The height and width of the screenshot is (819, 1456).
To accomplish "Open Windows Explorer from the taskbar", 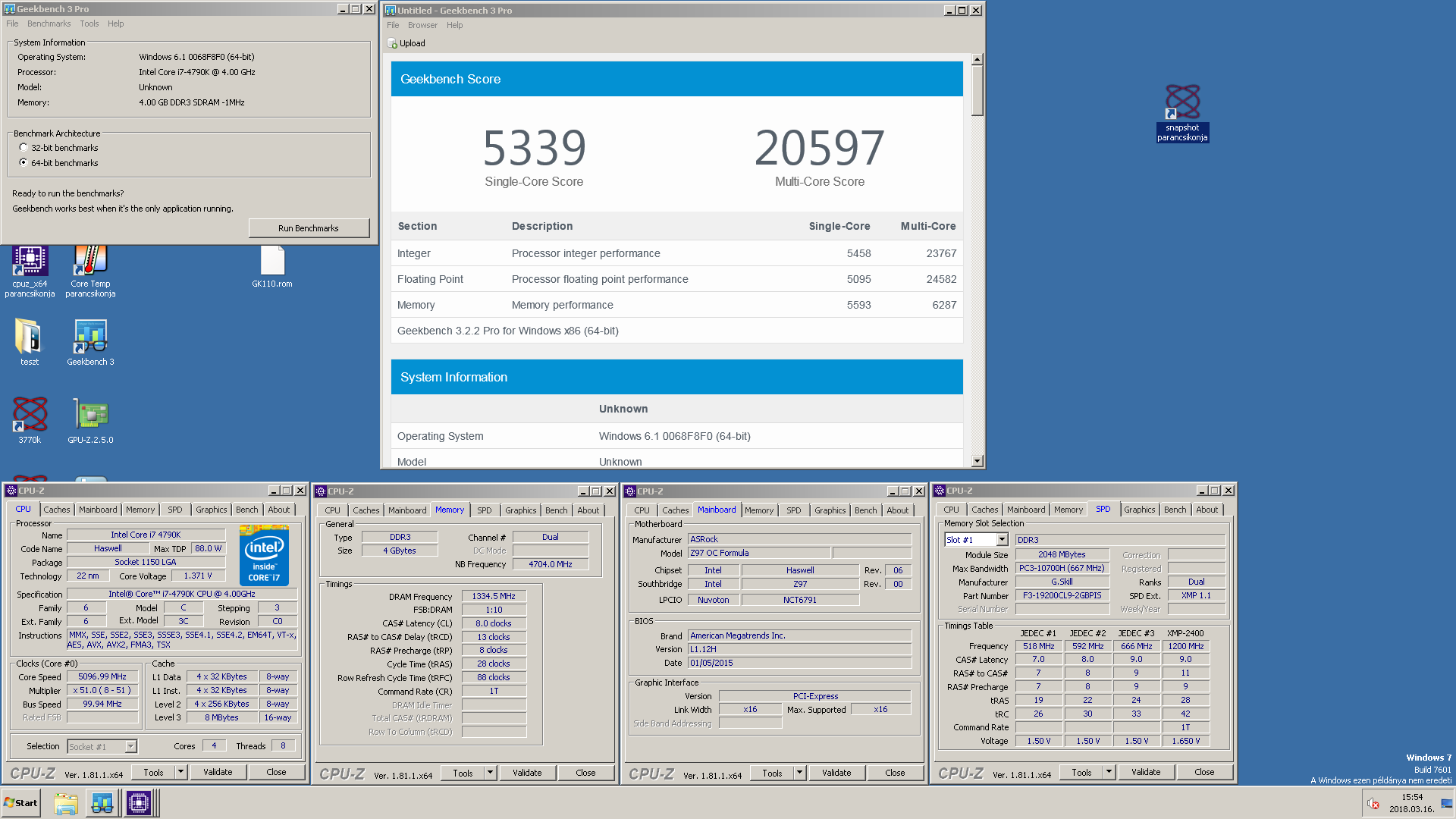I will pos(66,803).
